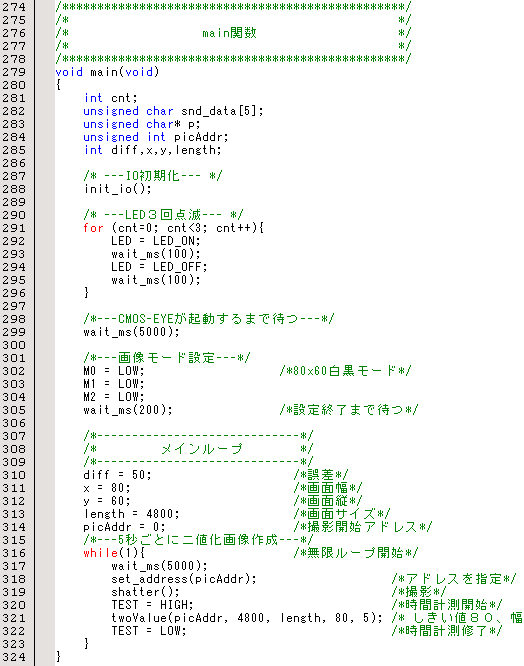Click the "while(1){" line
Screen dimensions: 524x666
click(114, 553)
